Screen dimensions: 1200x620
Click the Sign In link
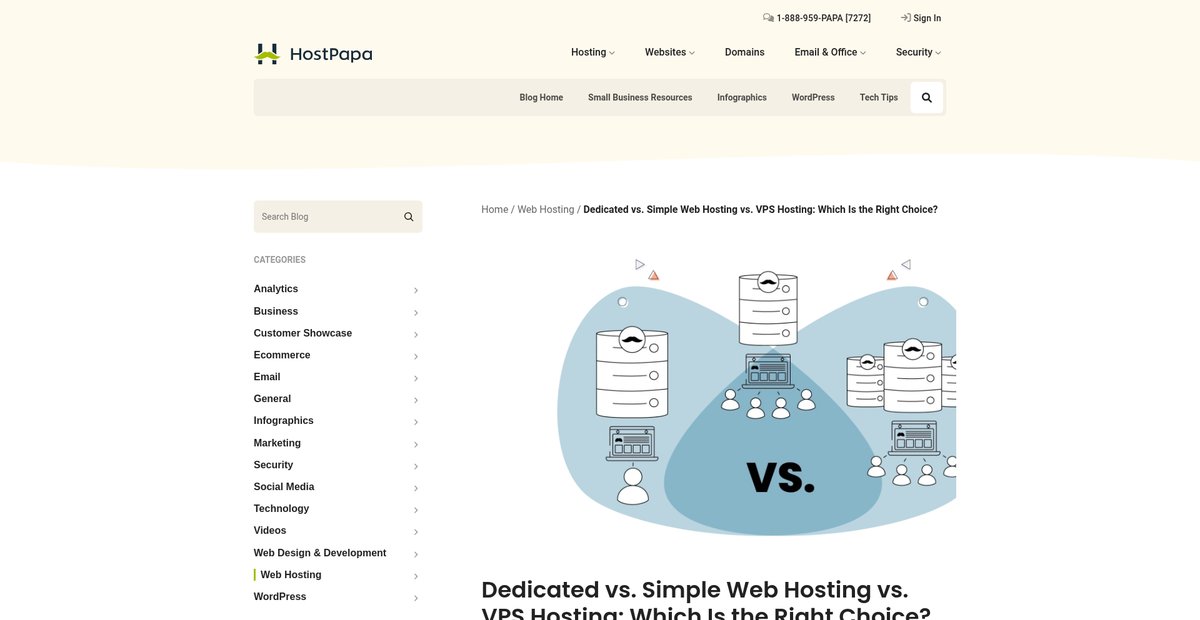click(x=927, y=18)
